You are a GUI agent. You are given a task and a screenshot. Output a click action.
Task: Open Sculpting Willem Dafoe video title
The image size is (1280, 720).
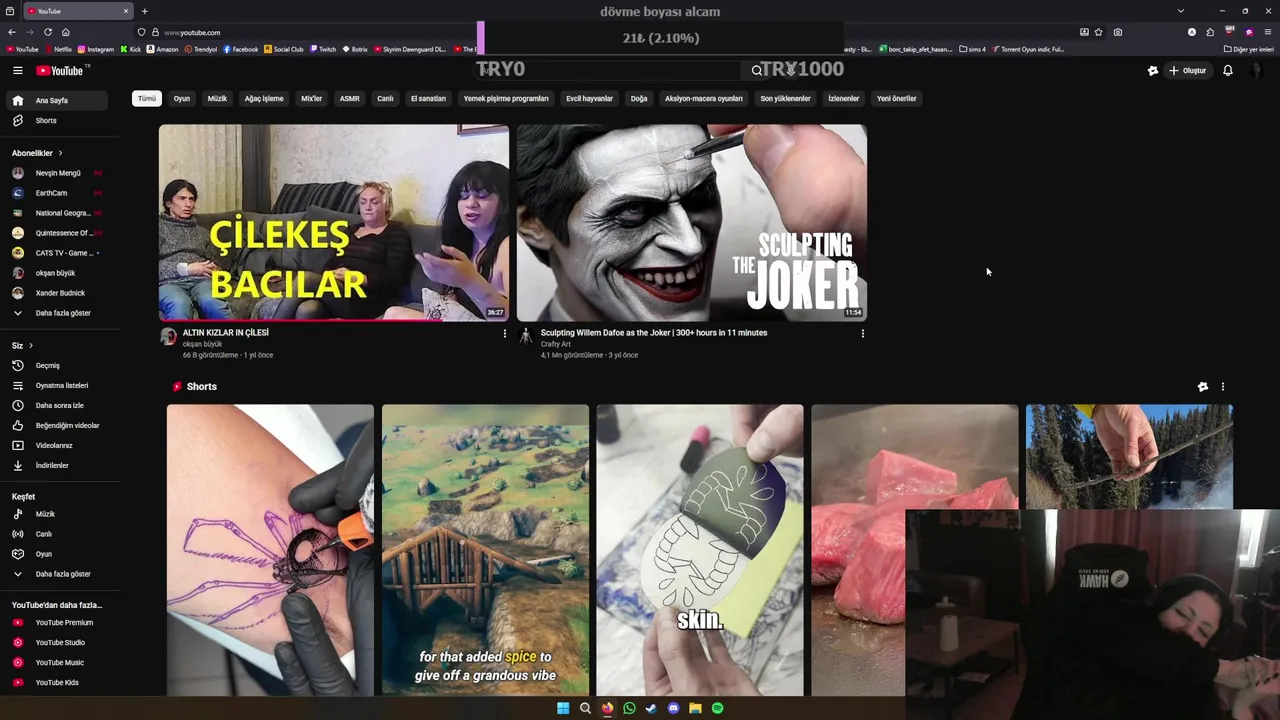tap(654, 333)
